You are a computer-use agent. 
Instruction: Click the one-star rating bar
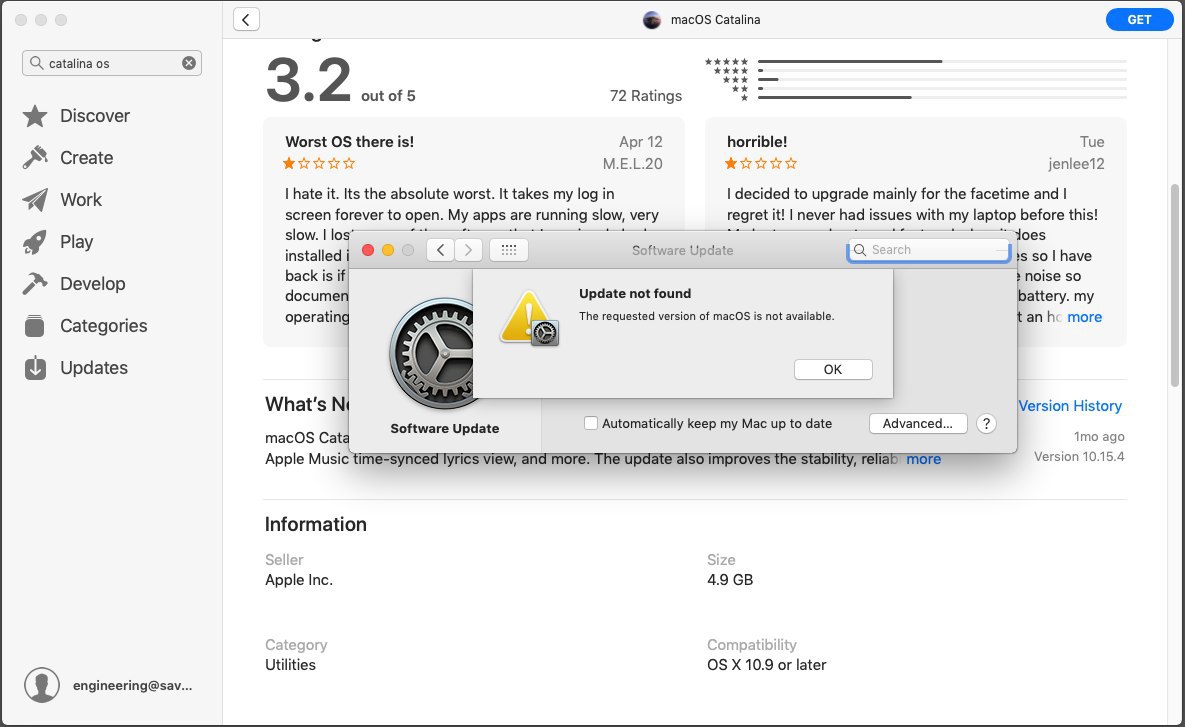(942, 97)
